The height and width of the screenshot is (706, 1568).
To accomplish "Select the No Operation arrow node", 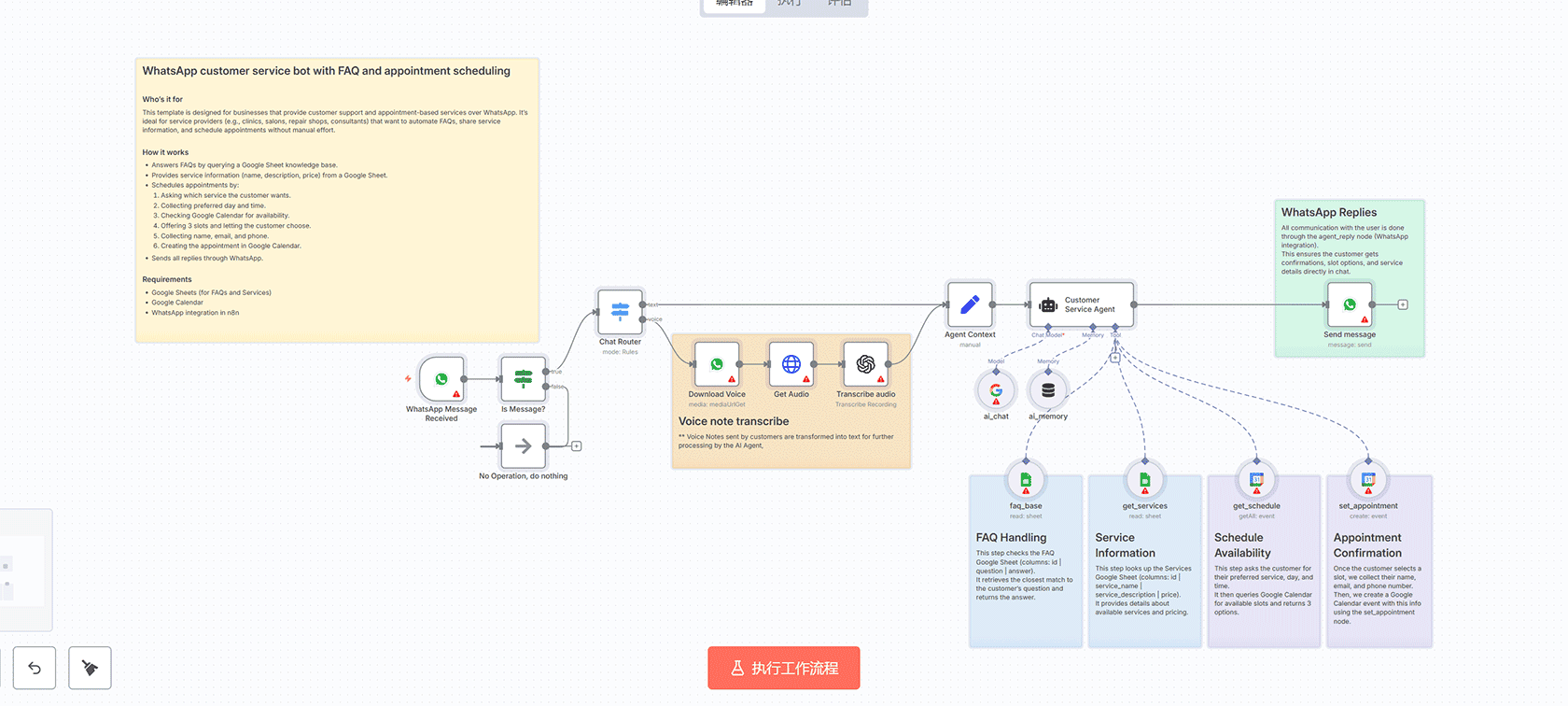I will click(523, 446).
